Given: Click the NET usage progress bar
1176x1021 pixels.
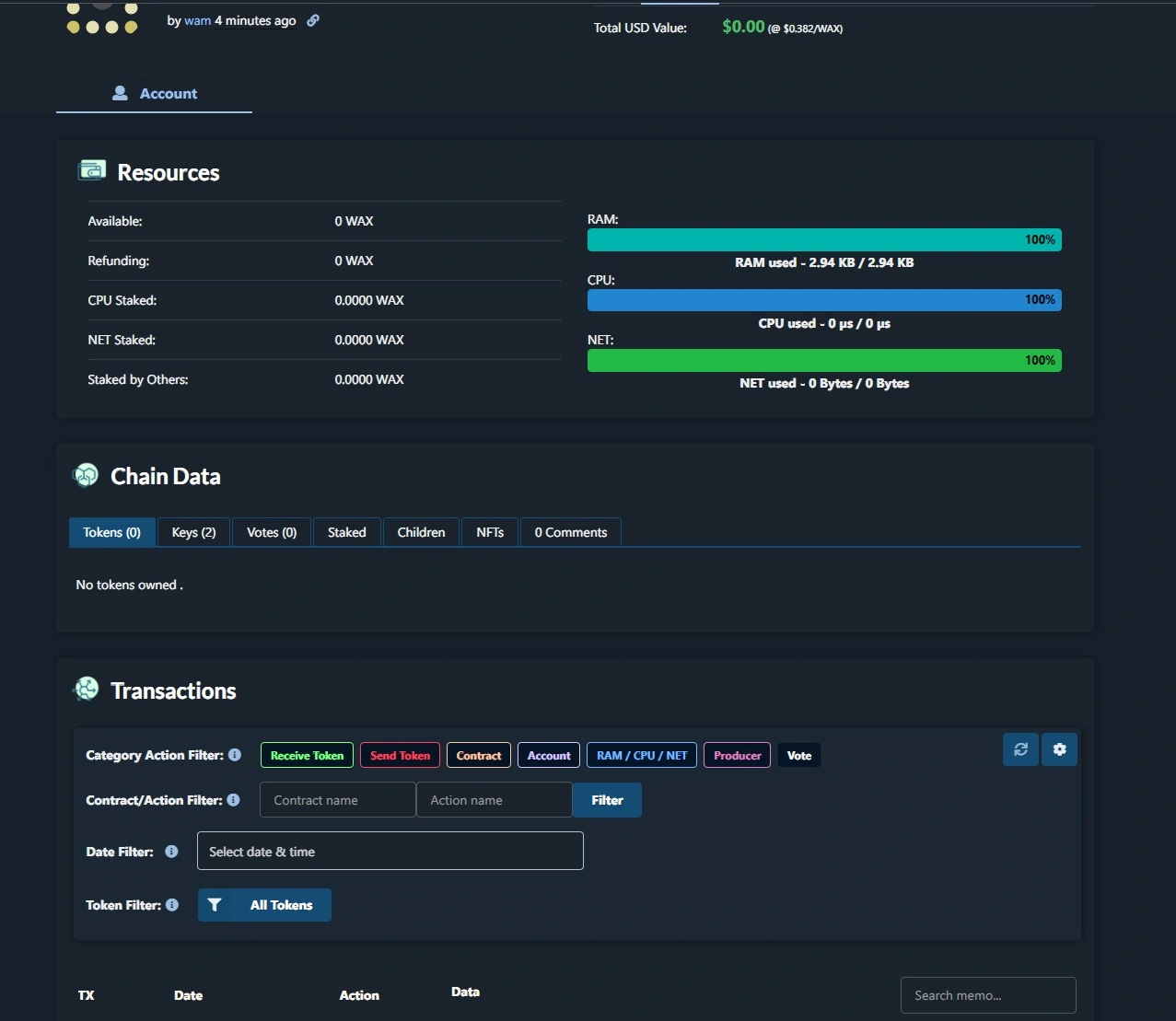Looking at the screenshot, I should [x=824, y=360].
